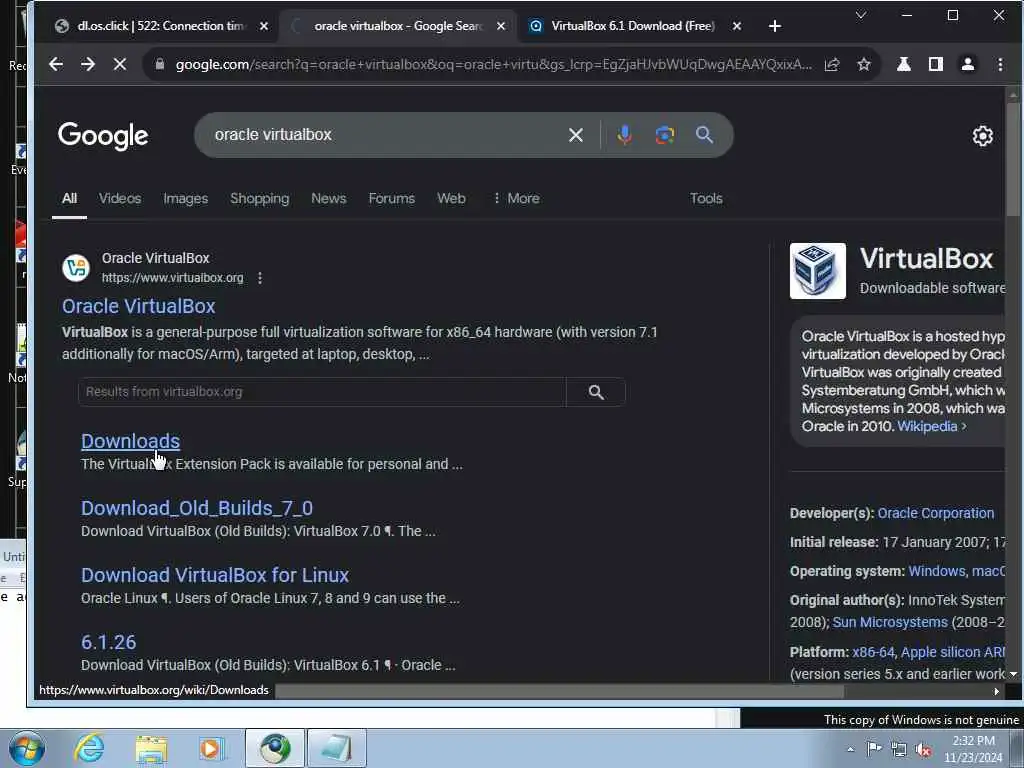Viewport: 1024px width, 768px height.
Task: Close the VirtualBox 6.1 Download tab
Action: pos(737,26)
